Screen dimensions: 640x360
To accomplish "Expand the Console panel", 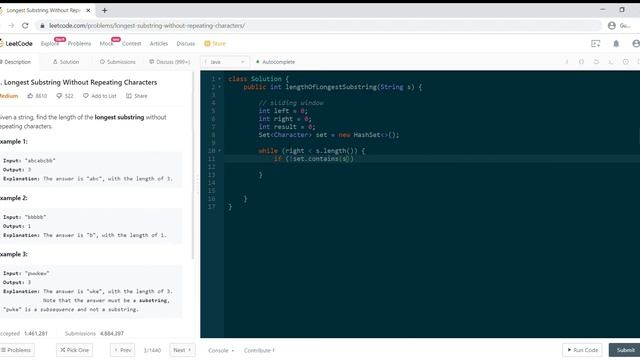I will pyautogui.click(x=221, y=350).
